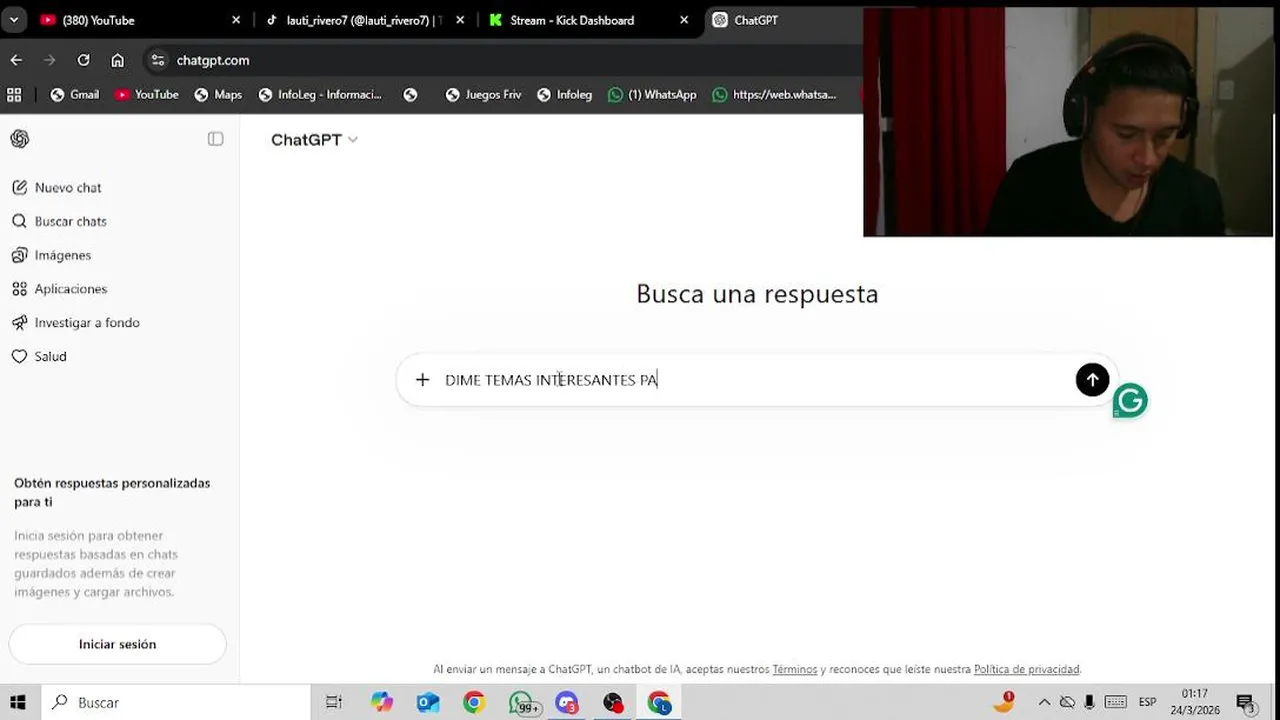Open the apps grid in bookmarks bar

click(x=14, y=94)
